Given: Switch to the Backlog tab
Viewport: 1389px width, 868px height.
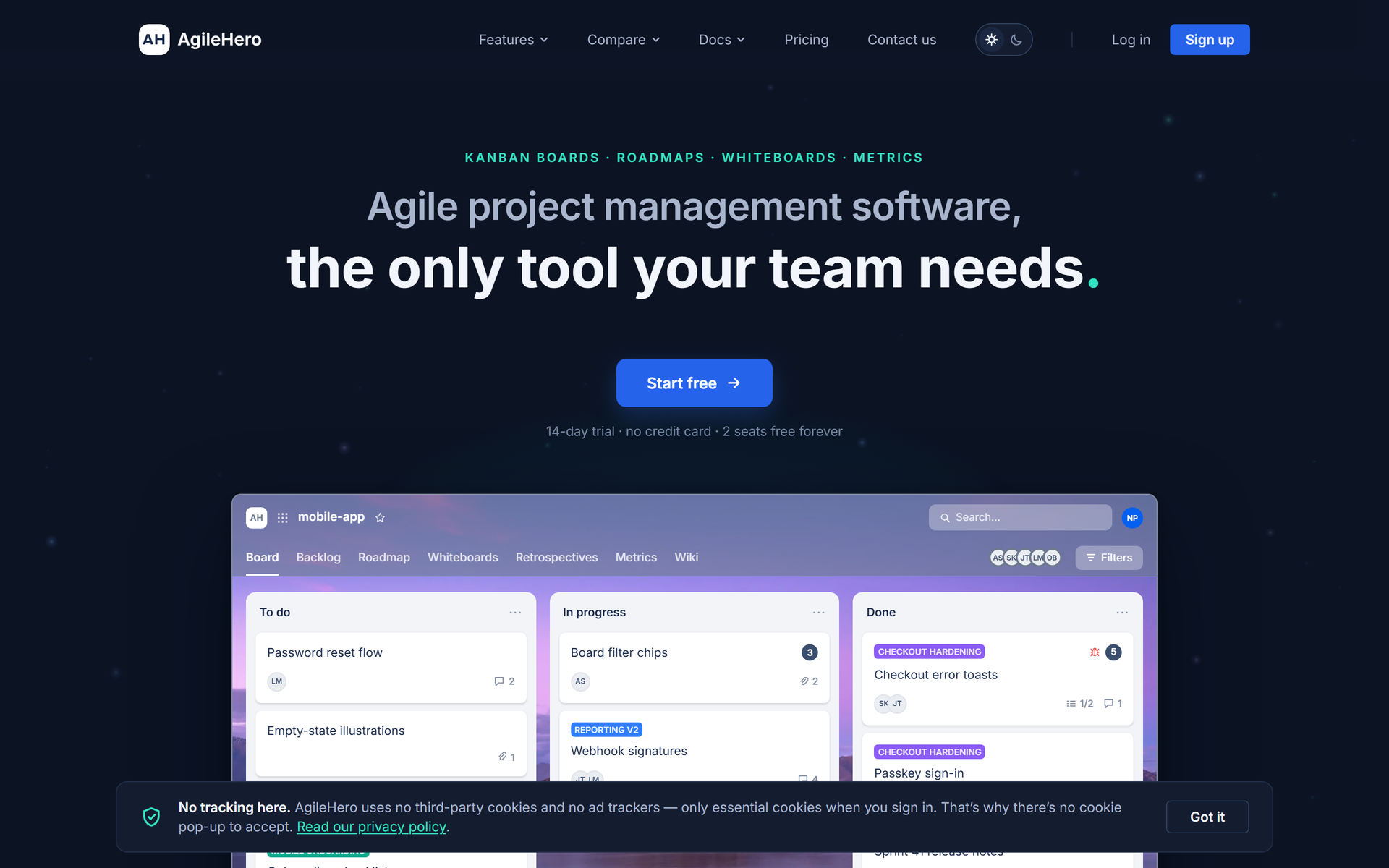Looking at the screenshot, I should coord(318,558).
